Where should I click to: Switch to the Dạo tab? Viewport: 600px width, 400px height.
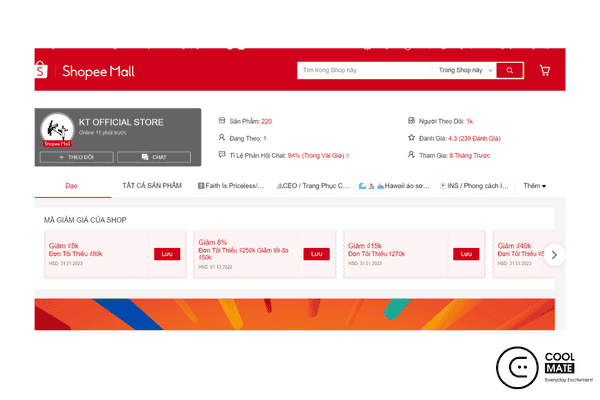click(x=71, y=186)
